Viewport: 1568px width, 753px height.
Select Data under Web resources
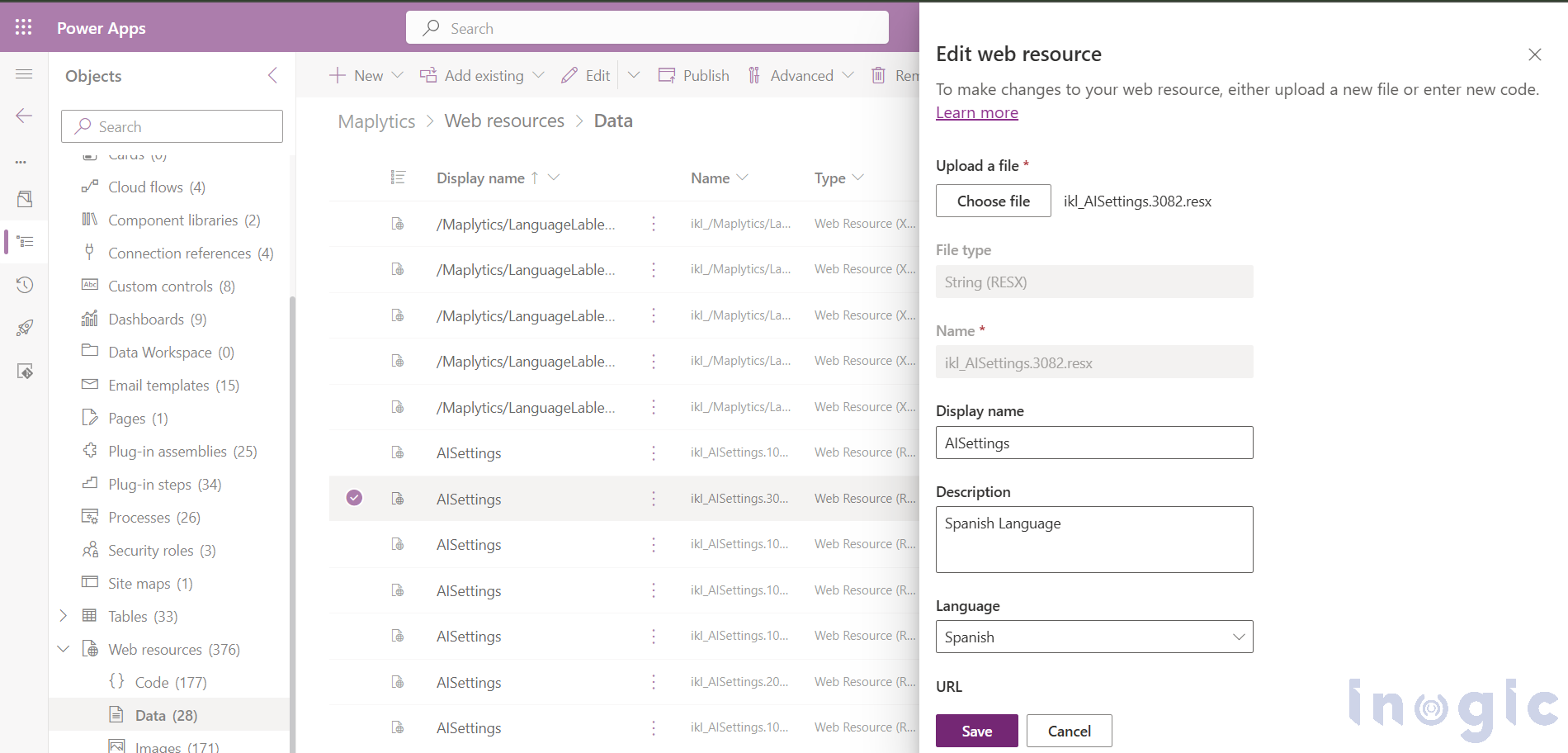coord(166,716)
